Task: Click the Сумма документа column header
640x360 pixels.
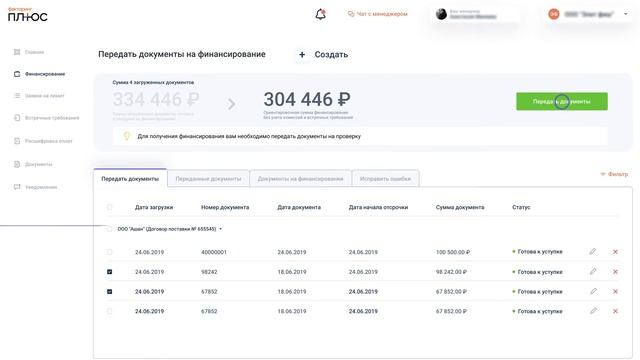Action: coord(460,207)
